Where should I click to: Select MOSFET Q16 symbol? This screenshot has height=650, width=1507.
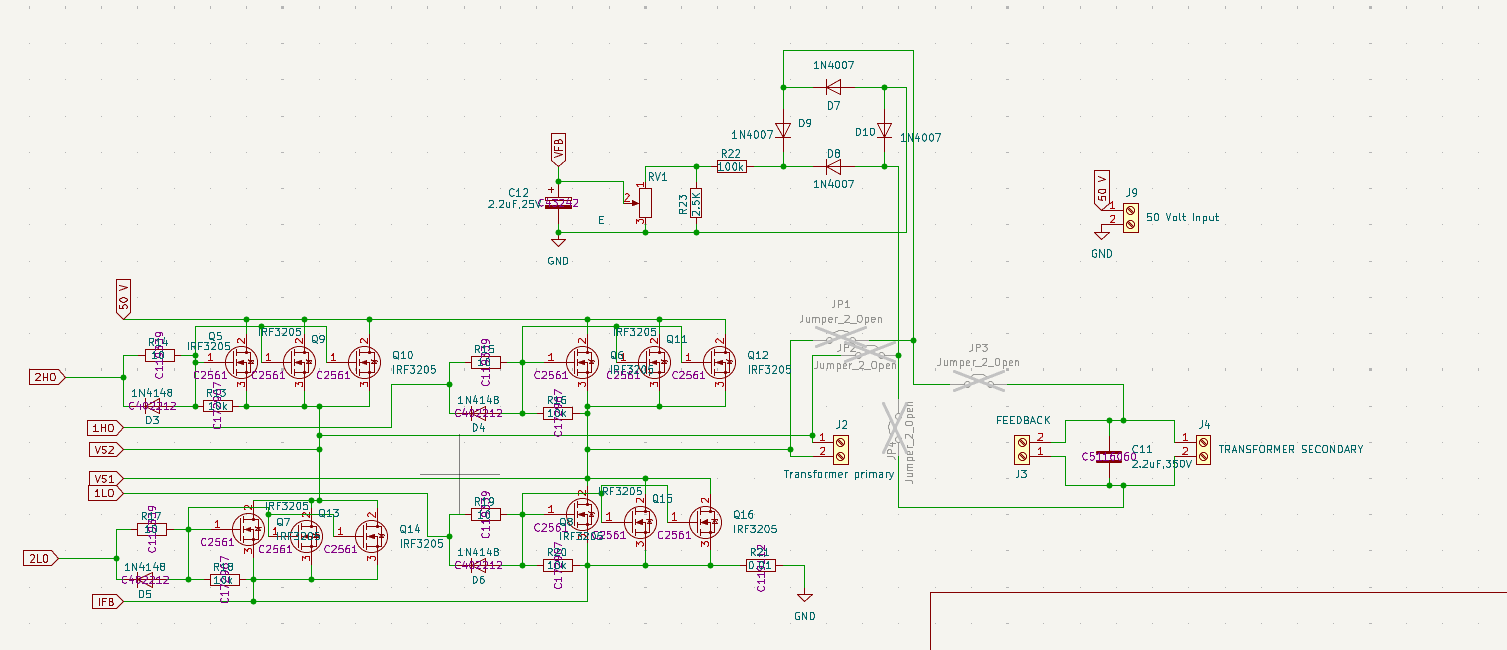click(705, 520)
